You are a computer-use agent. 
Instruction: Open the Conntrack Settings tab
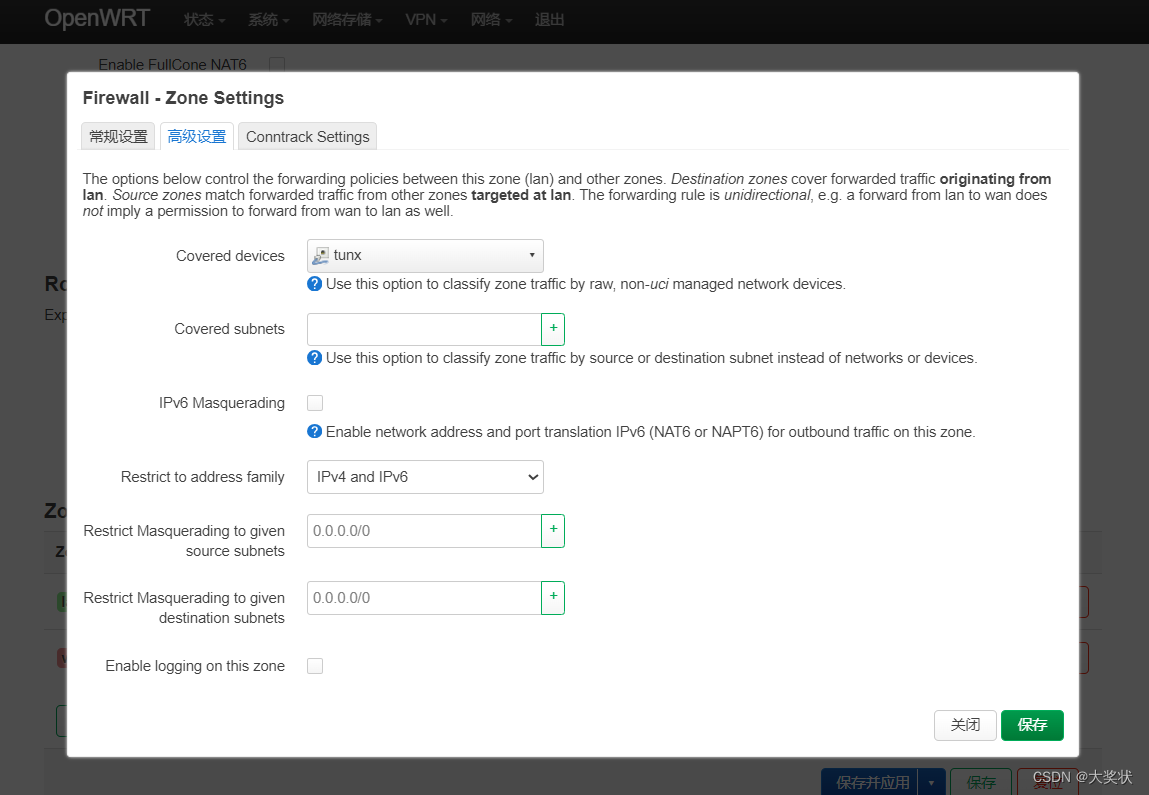308,137
